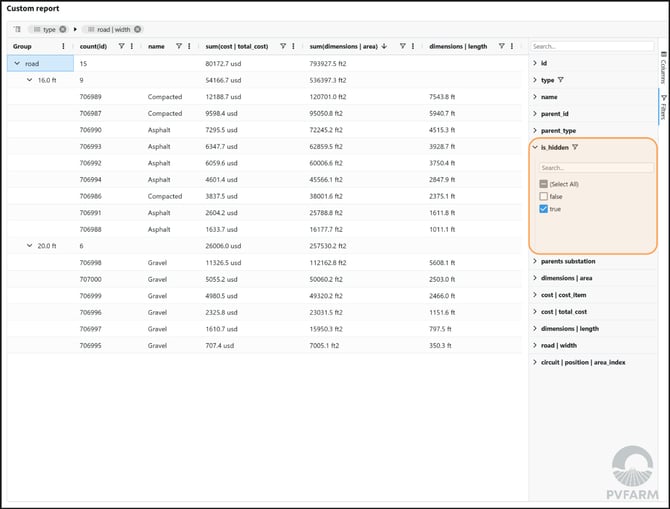670x509 pixels.
Task: Click filter icon on sum(cost | total_cost) column
Action: pos(283,46)
